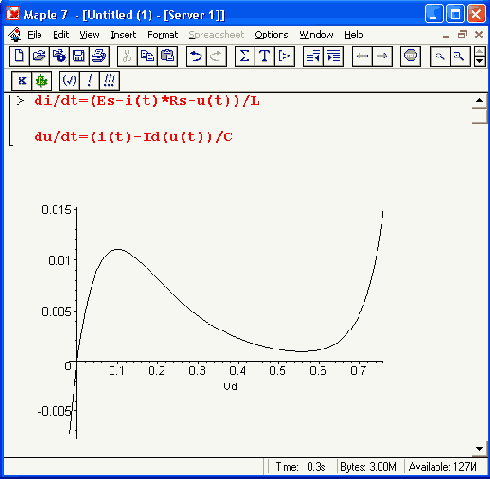Open the Format menu
Screen dimensions: 490x479
coord(163,35)
